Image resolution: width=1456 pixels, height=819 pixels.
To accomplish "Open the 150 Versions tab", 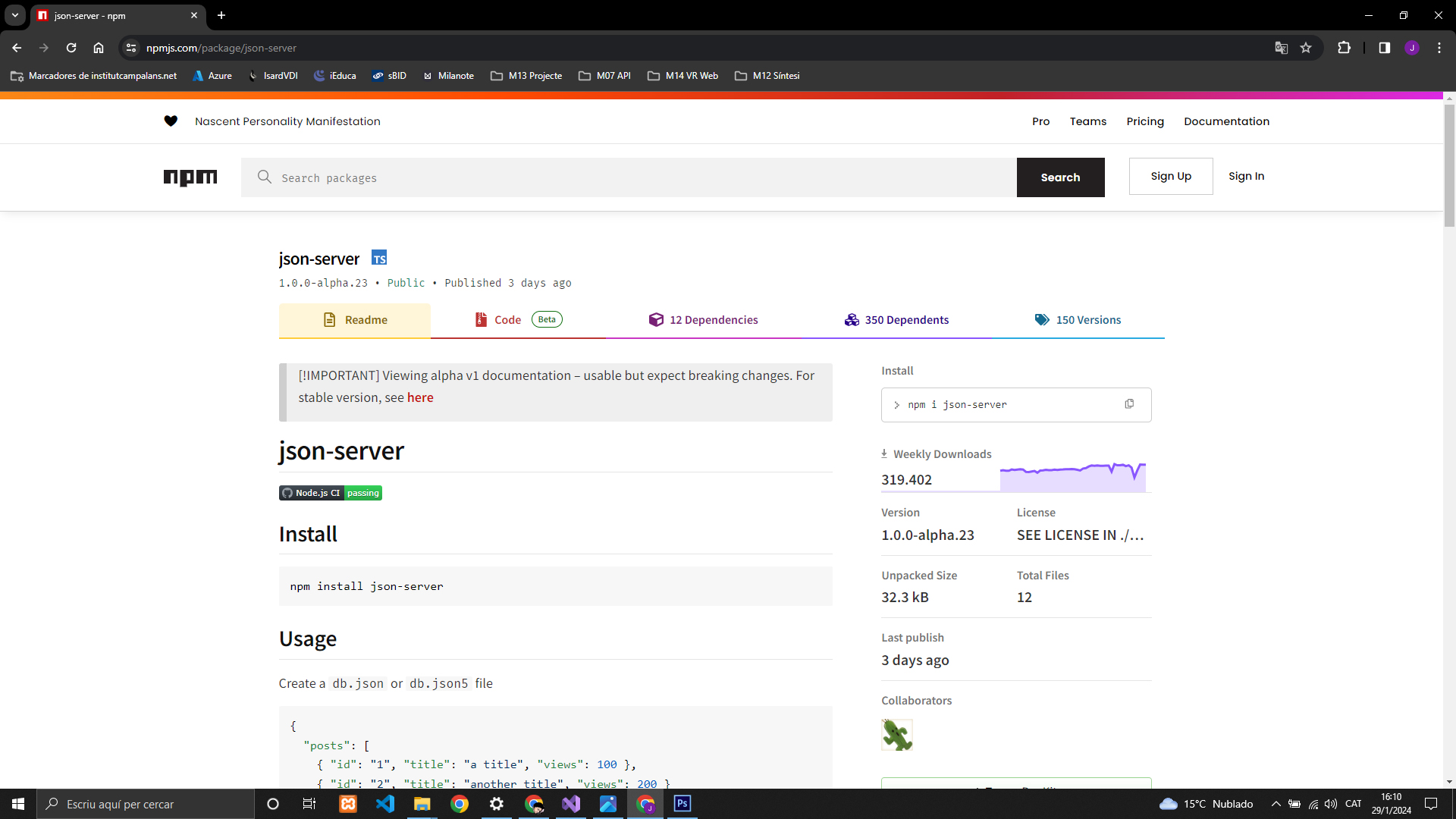I will pyautogui.click(x=1078, y=320).
